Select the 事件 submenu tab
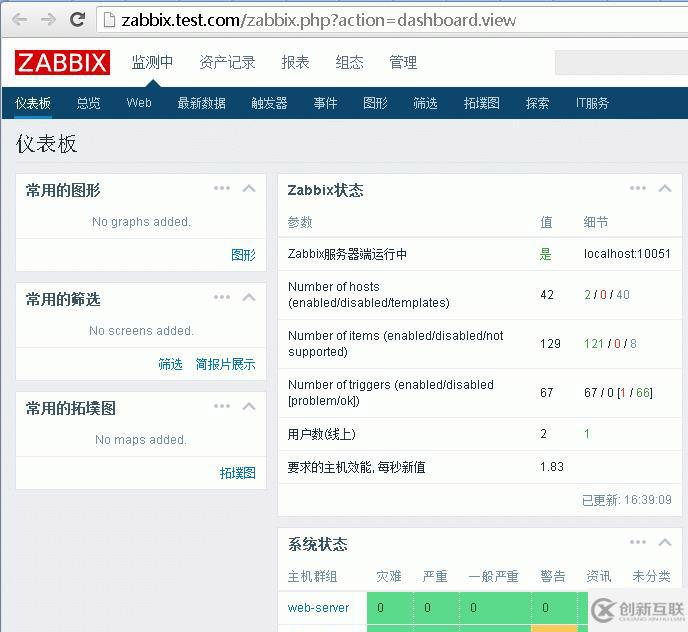The image size is (688, 632). (326, 103)
